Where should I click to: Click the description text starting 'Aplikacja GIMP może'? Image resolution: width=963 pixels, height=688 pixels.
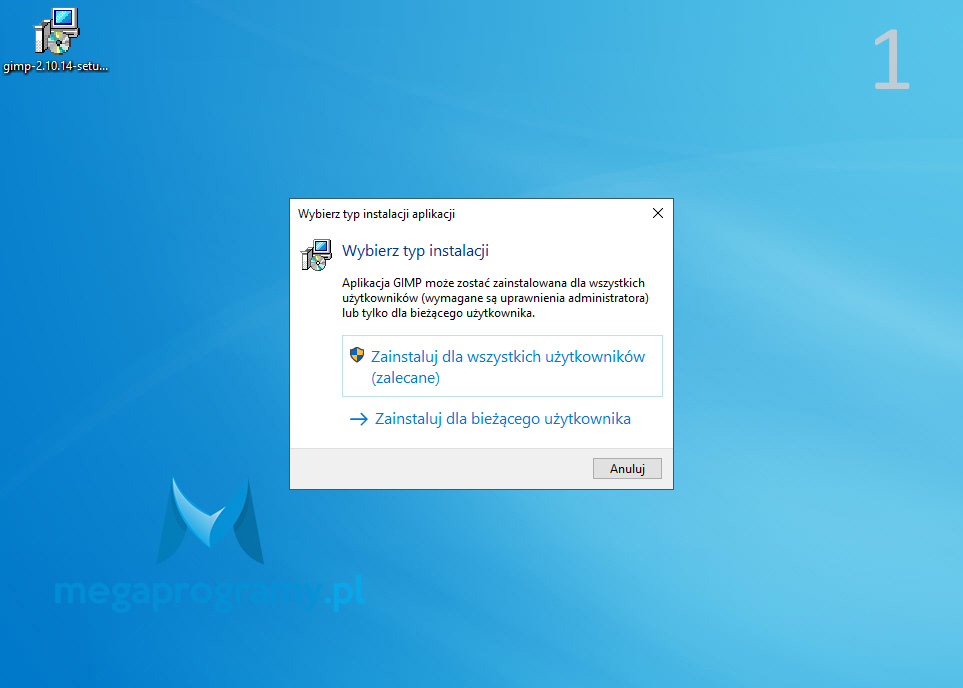pyautogui.click(x=495, y=298)
